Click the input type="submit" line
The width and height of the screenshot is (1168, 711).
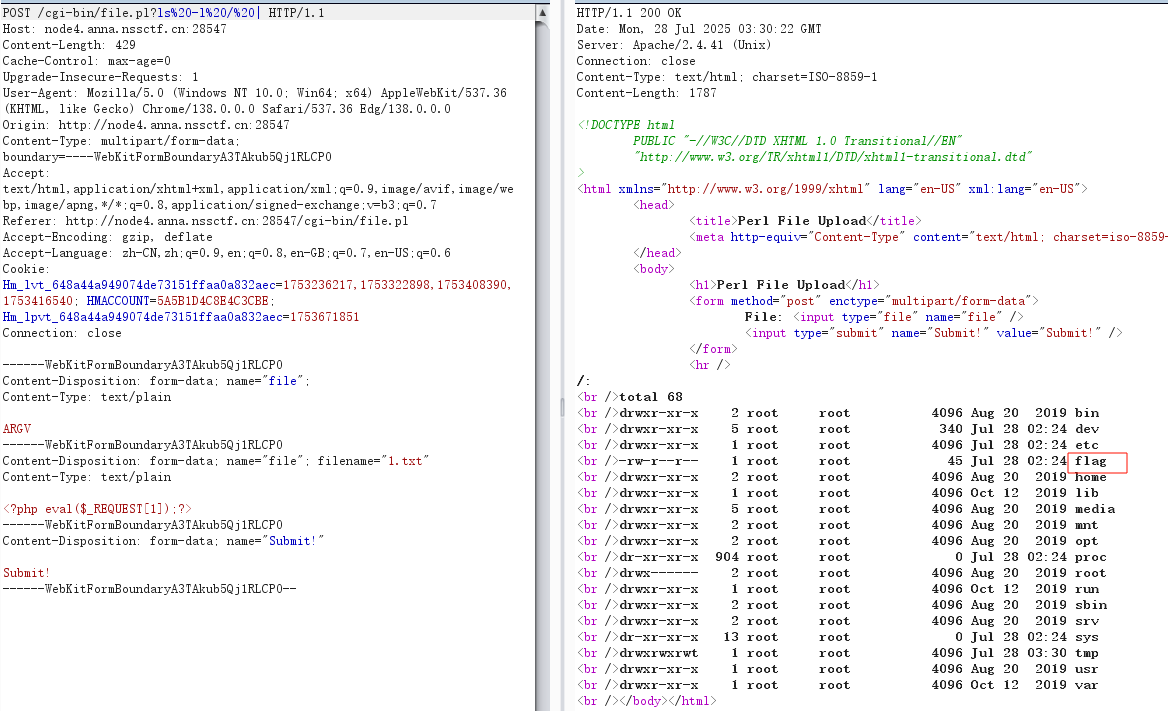tap(933, 333)
